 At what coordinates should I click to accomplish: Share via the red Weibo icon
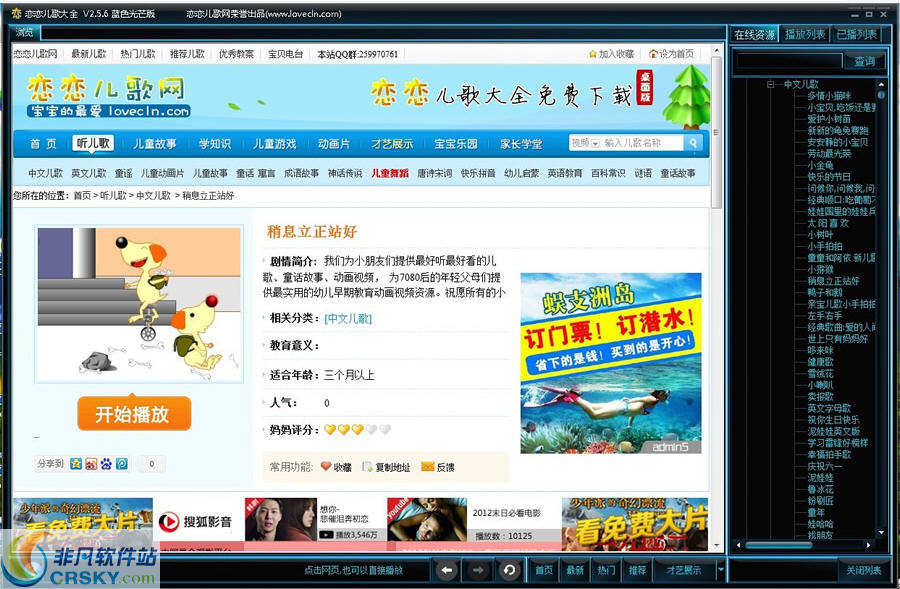point(91,464)
